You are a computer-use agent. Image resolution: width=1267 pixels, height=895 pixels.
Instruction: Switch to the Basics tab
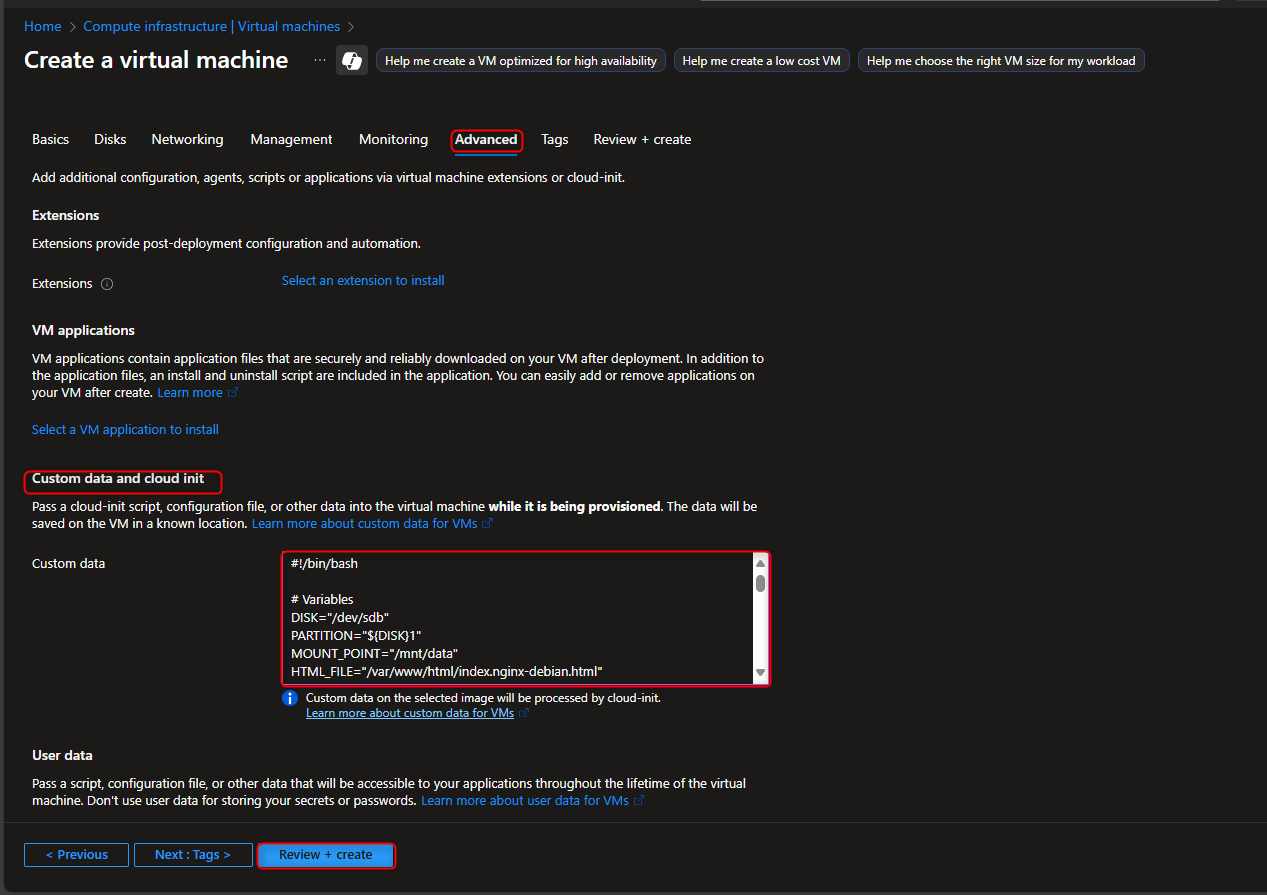click(50, 139)
